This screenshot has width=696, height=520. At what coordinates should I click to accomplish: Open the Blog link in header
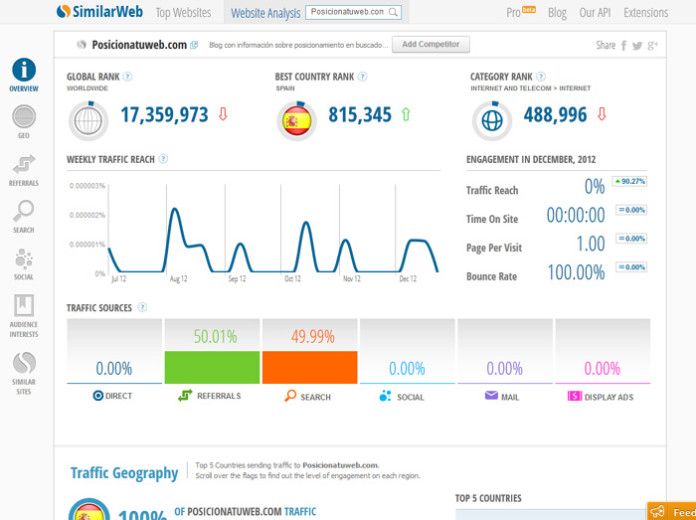click(557, 13)
